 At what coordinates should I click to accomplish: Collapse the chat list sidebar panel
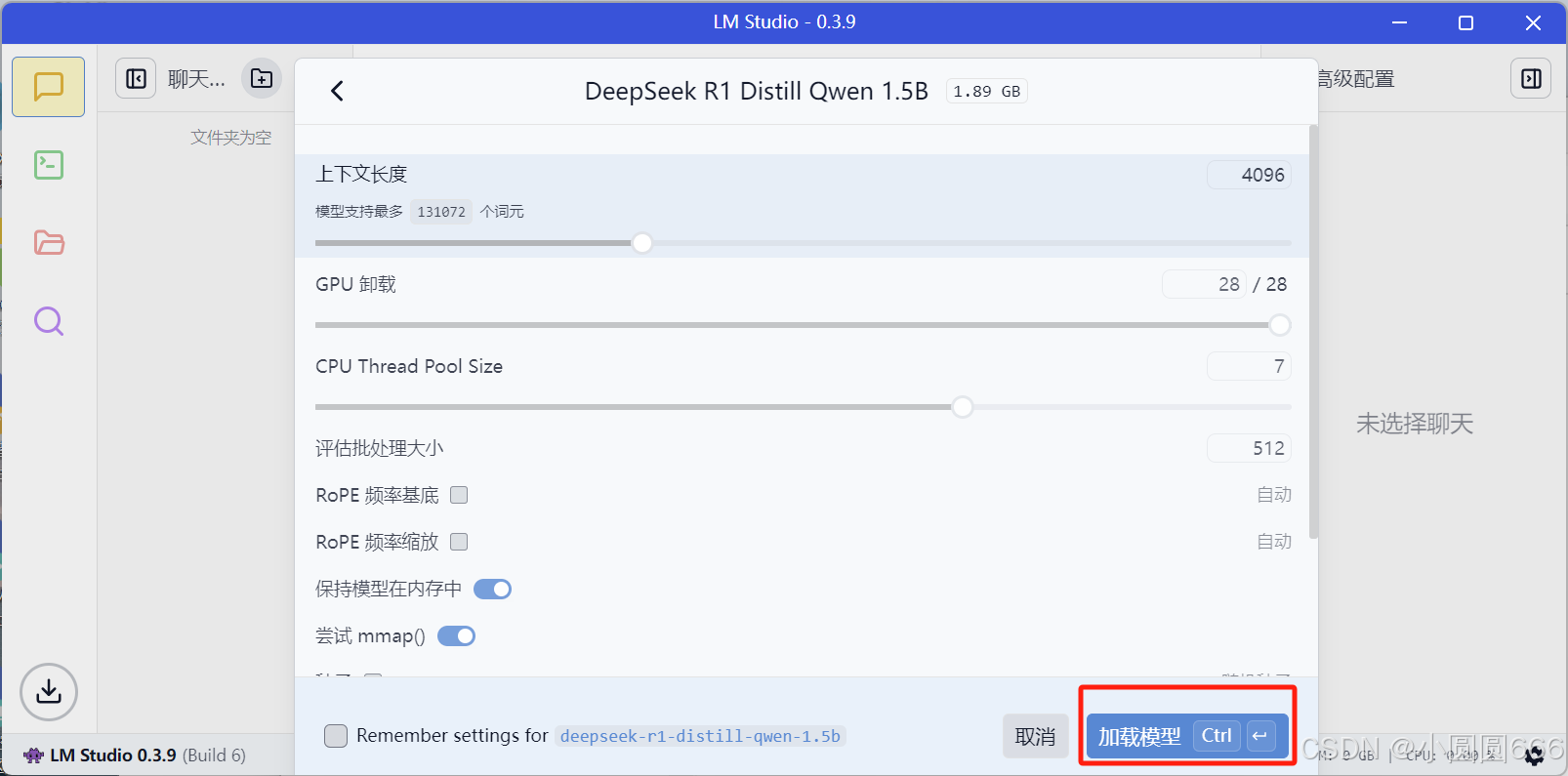point(136,78)
